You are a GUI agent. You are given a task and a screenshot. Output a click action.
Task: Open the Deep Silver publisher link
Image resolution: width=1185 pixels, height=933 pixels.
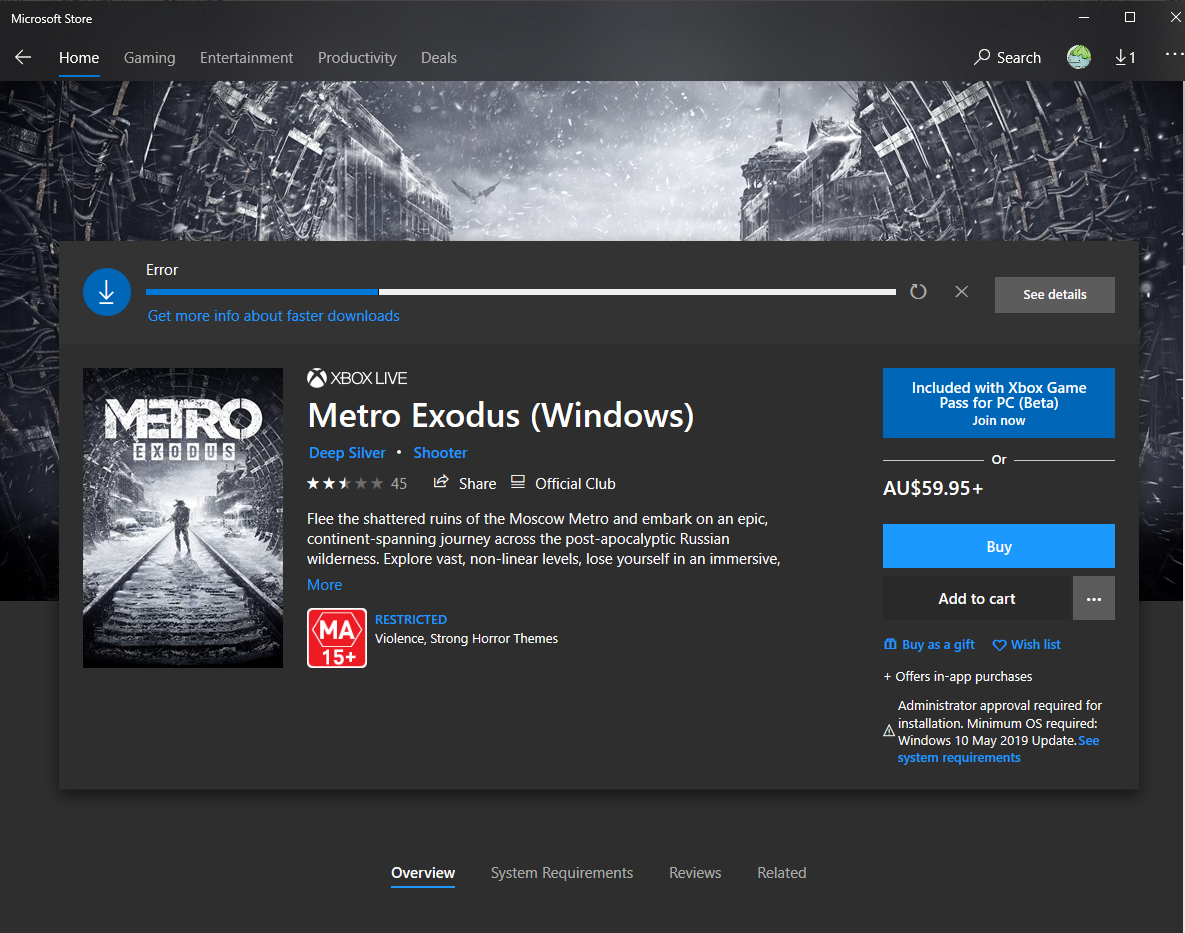[347, 453]
